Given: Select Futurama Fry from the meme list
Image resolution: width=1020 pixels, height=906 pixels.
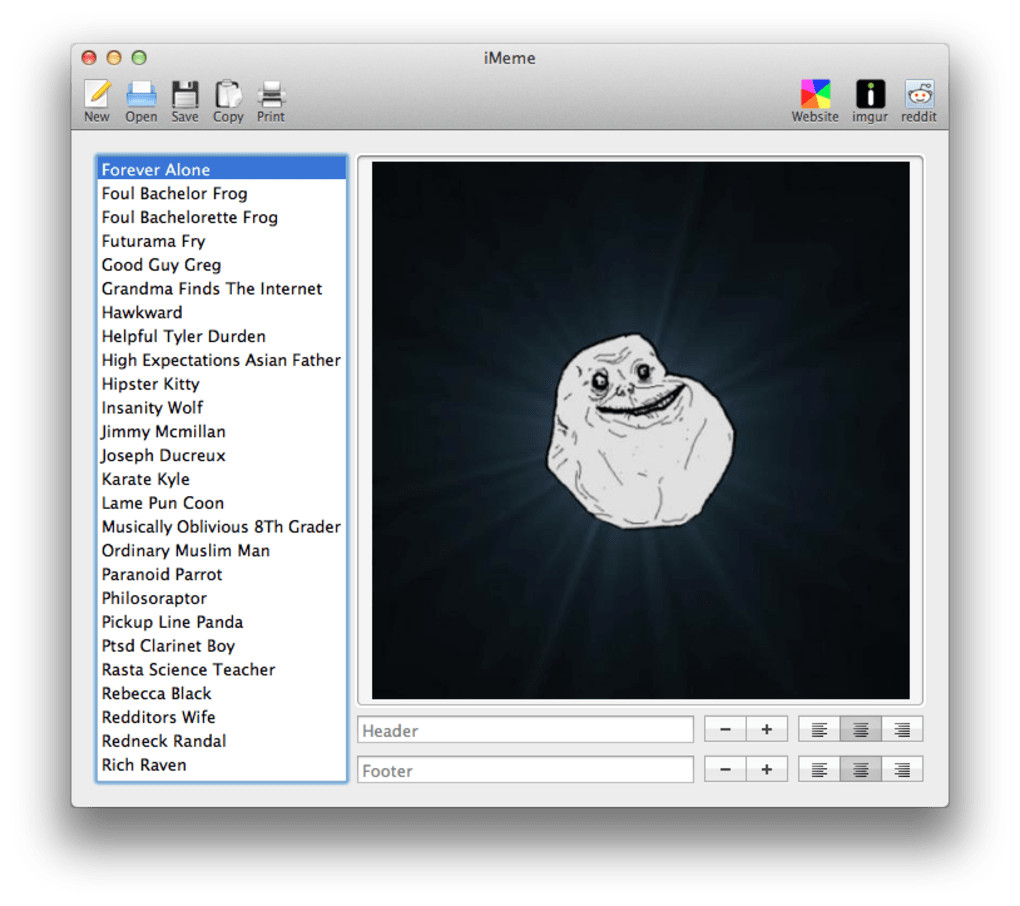Looking at the screenshot, I should 153,241.
